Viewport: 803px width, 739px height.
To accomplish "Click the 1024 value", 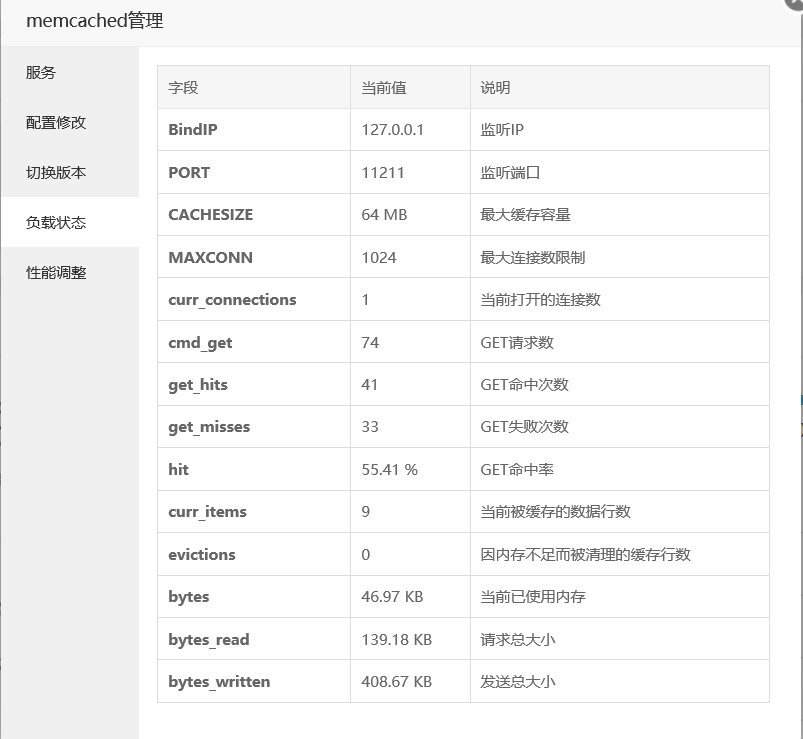I will pos(379,258).
